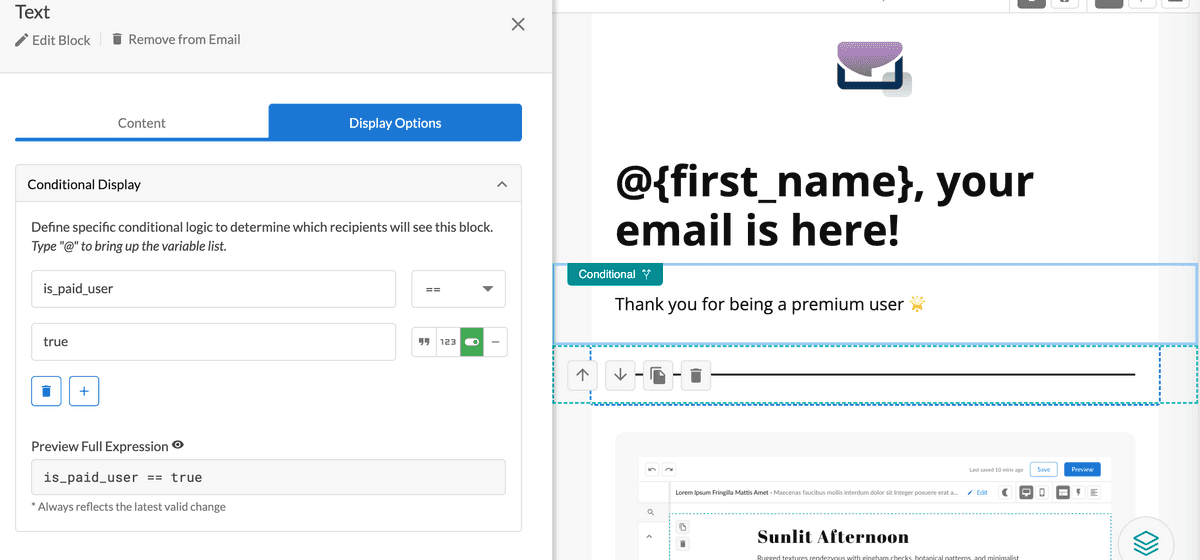1200x560 pixels.
Task: Set value type to string quotes
Action: [424, 342]
